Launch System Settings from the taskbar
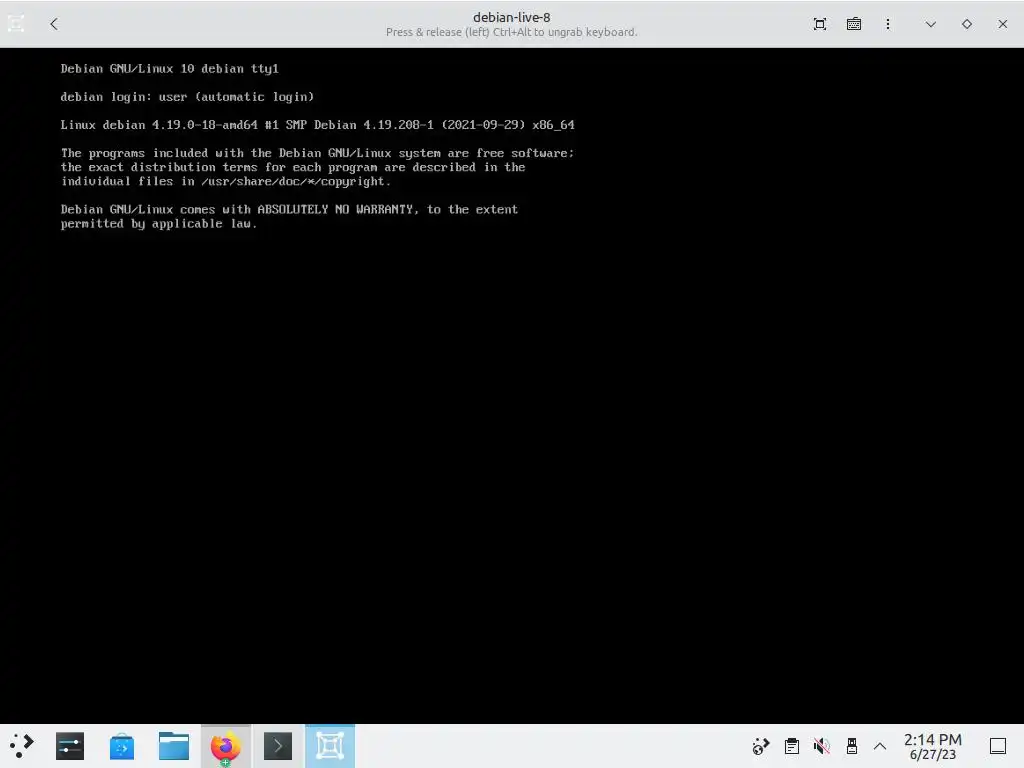Viewport: 1024px width, 768px height. [70, 746]
